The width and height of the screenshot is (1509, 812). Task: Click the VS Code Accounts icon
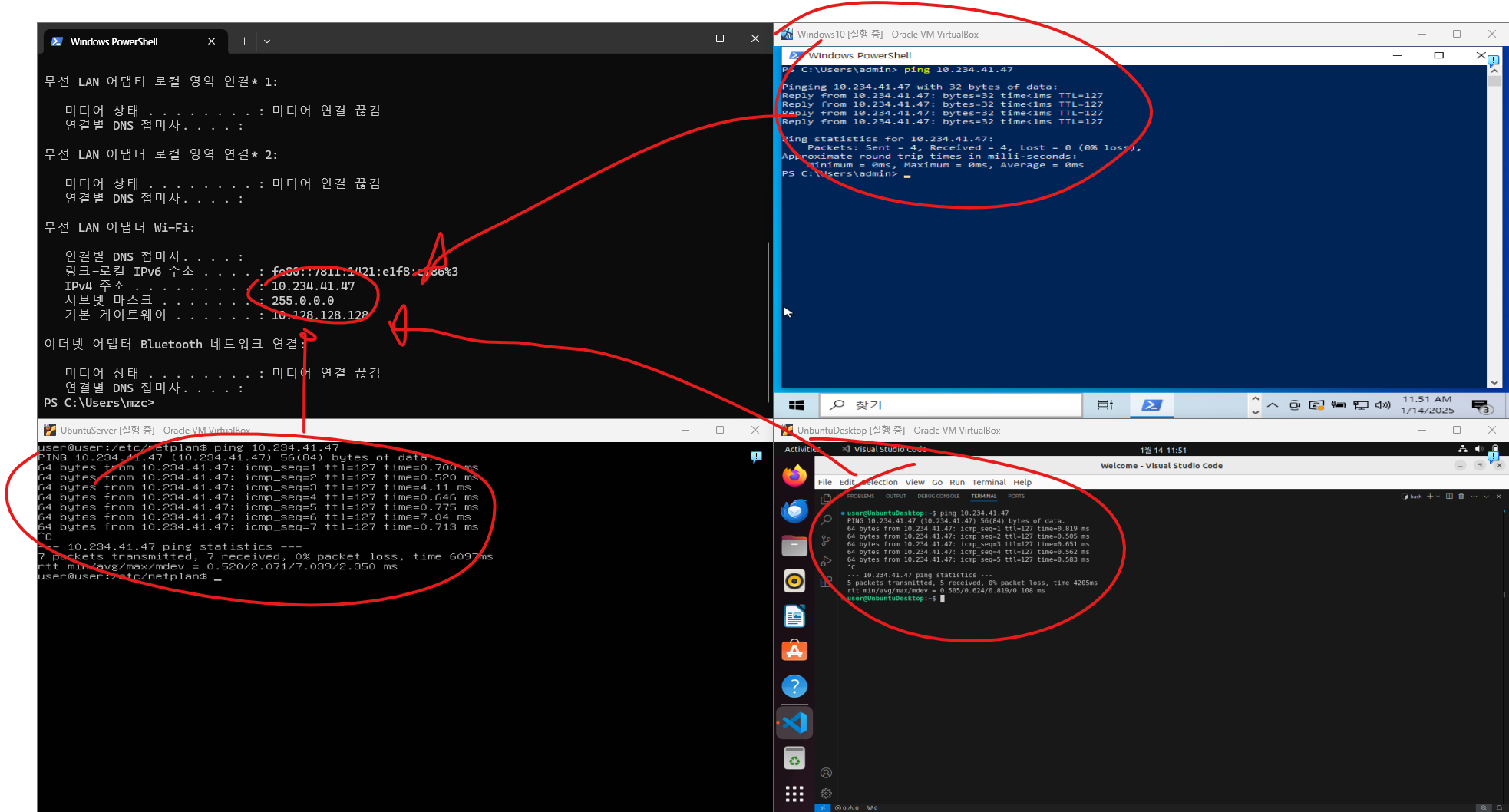pyautogui.click(x=826, y=773)
